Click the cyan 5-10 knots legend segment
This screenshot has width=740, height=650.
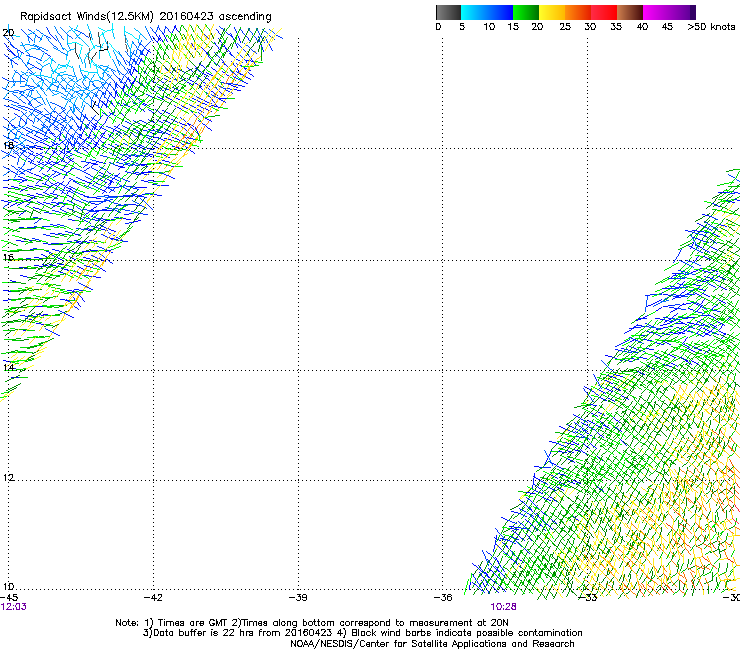pyautogui.click(x=474, y=12)
